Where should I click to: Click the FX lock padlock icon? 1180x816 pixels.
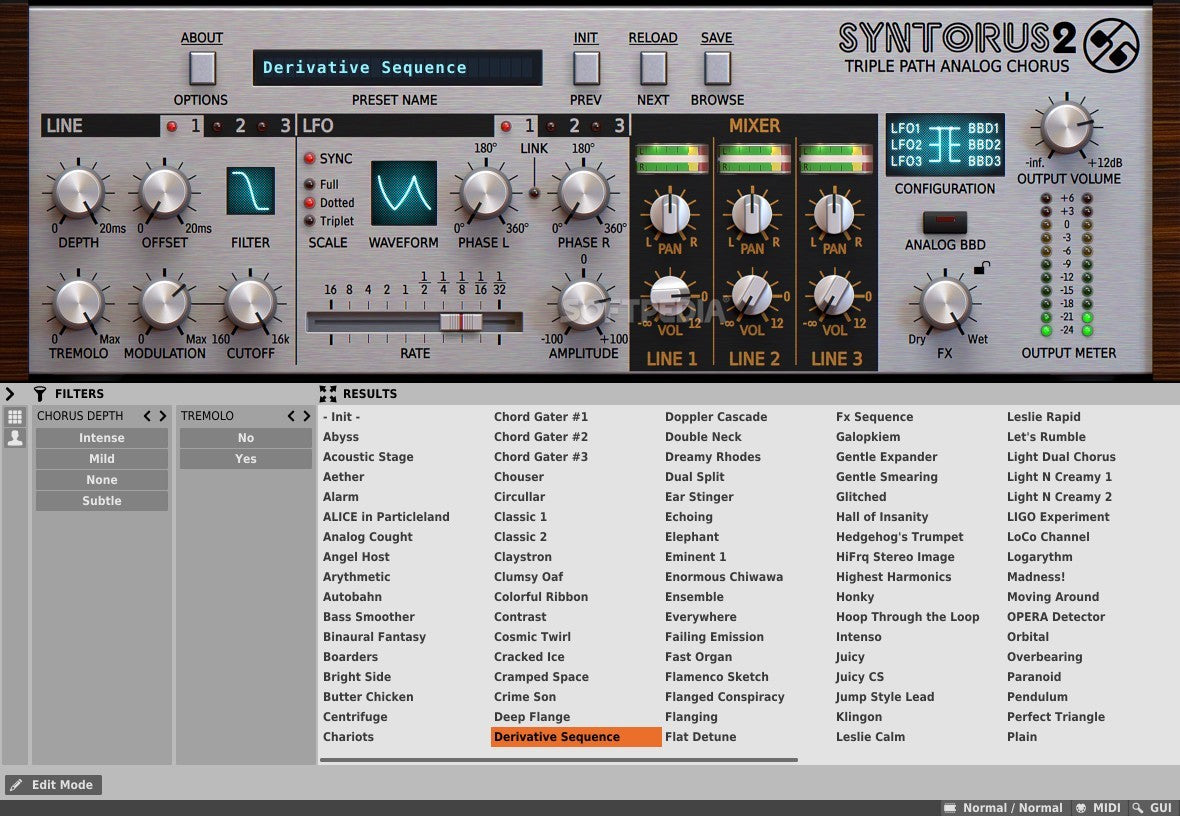pyautogui.click(x=981, y=267)
